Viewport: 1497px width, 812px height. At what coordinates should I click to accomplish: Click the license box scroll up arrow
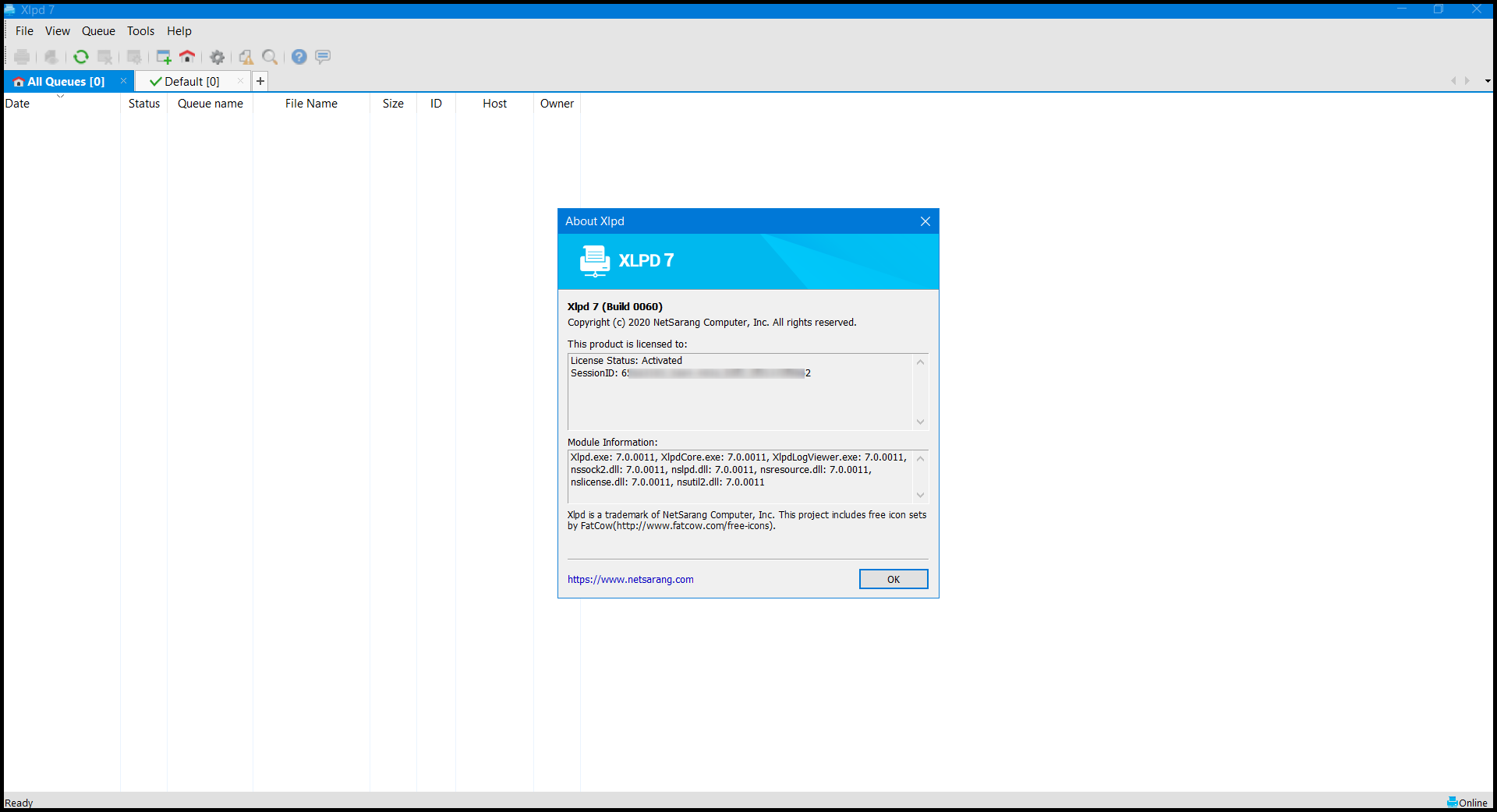tap(921, 362)
